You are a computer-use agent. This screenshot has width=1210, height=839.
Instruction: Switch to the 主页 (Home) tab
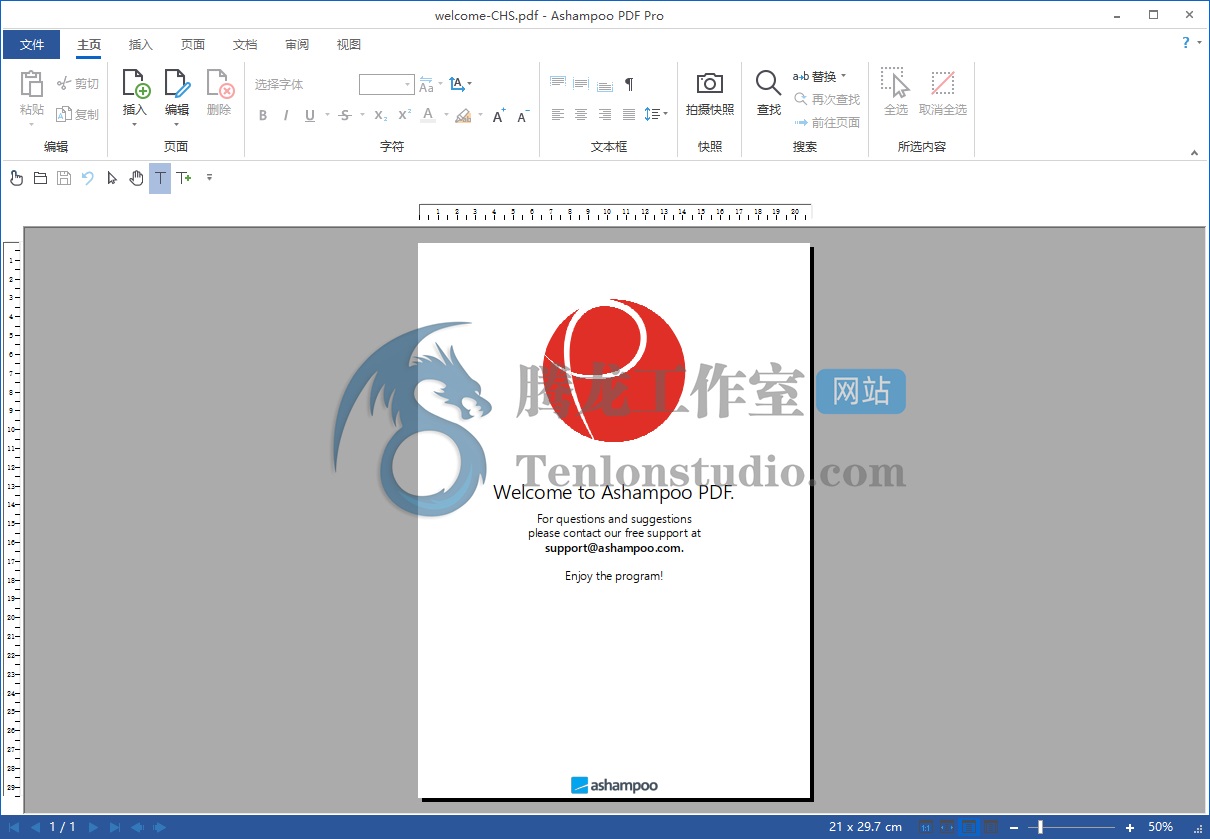coord(89,44)
